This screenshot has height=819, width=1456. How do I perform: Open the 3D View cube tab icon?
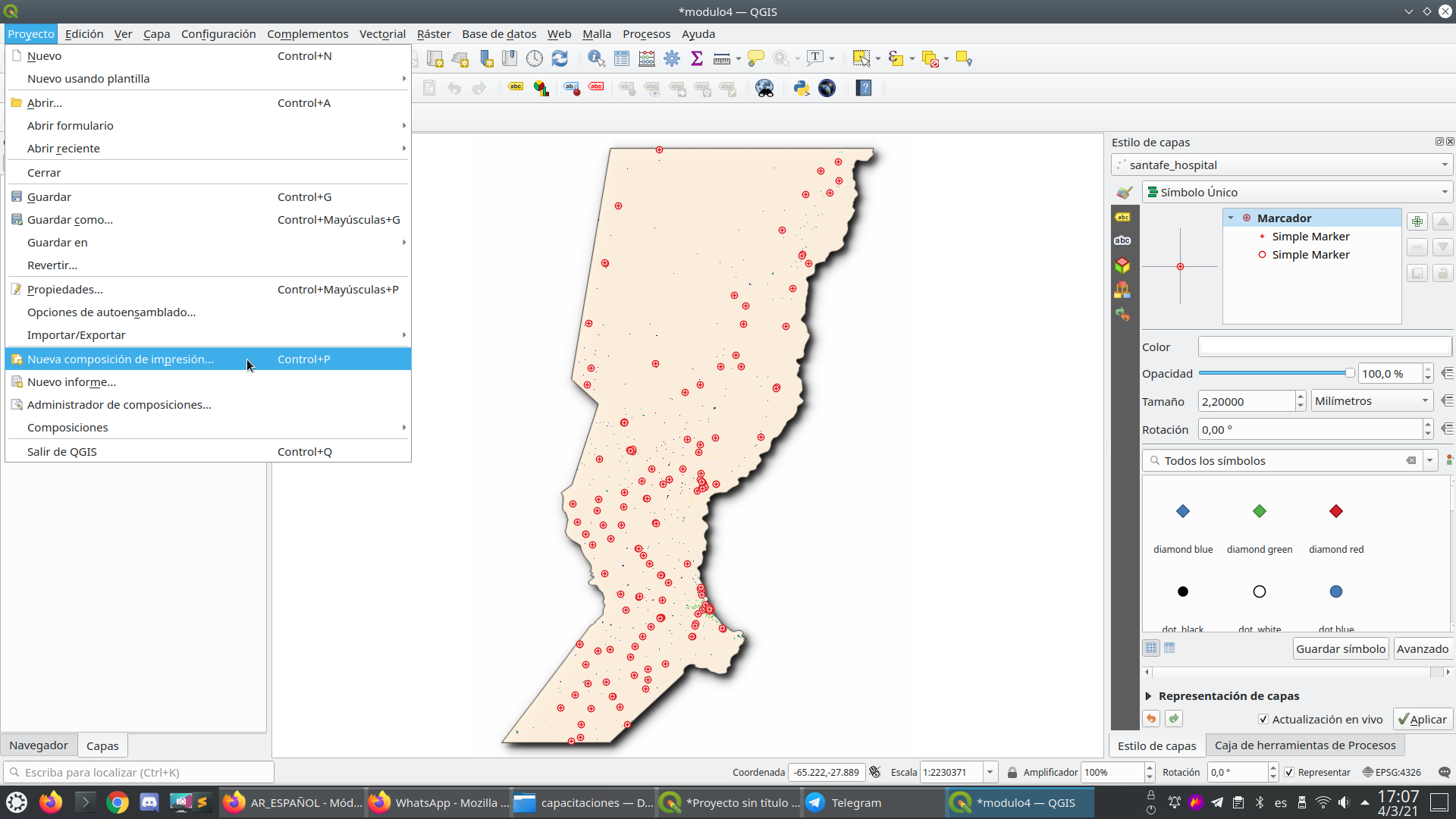coord(1122,265)
